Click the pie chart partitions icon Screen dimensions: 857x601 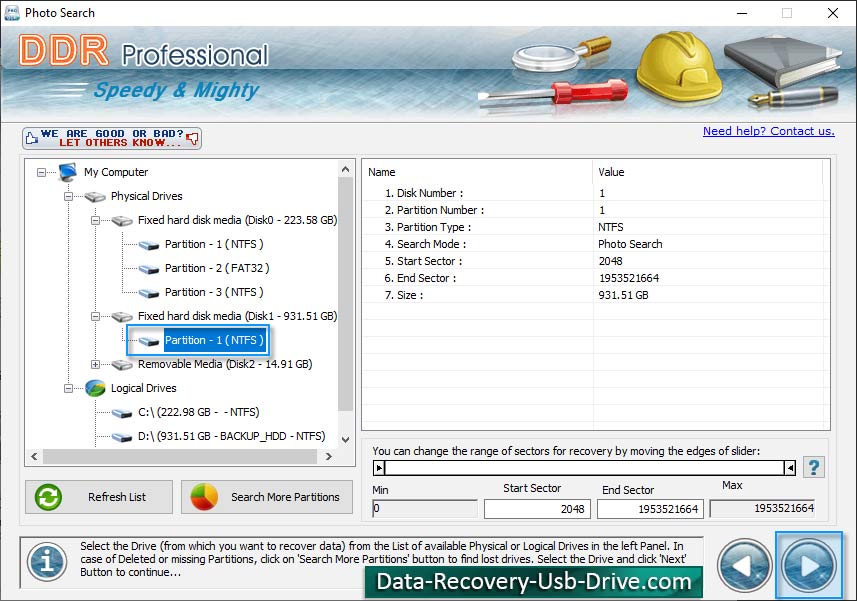pos(204,497)
